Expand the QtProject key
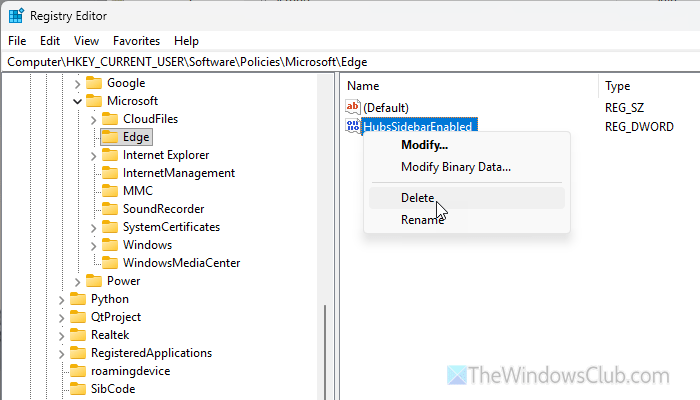This screenshot has height=400, width=700. click(61, 318)
